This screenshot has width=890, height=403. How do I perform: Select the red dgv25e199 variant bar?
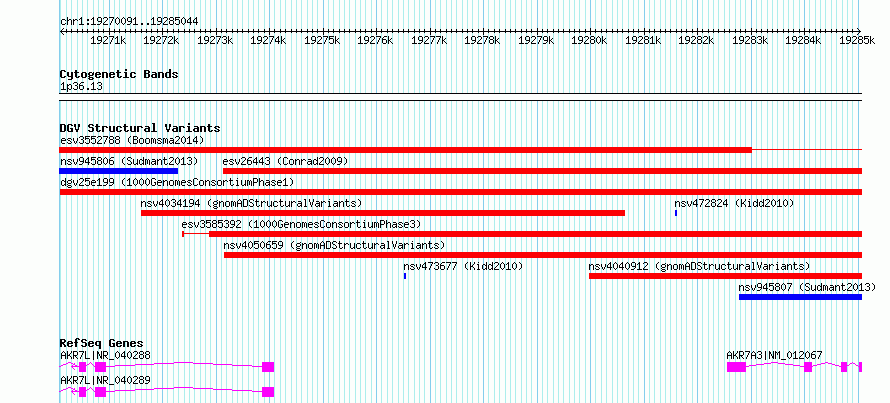point(461,192)
